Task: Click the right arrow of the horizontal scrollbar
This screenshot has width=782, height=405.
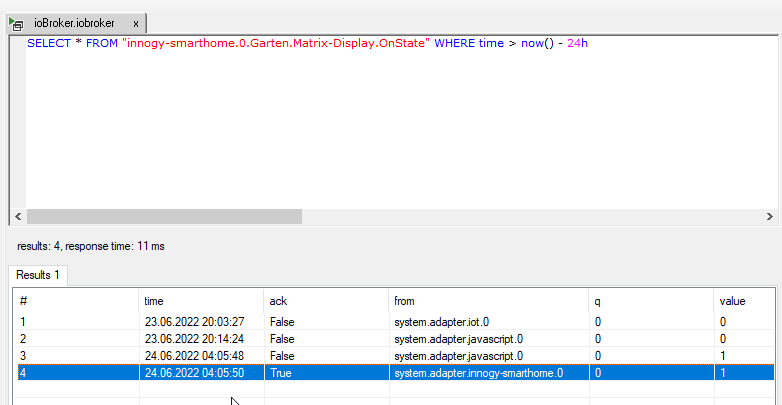Action: [770, 216]
